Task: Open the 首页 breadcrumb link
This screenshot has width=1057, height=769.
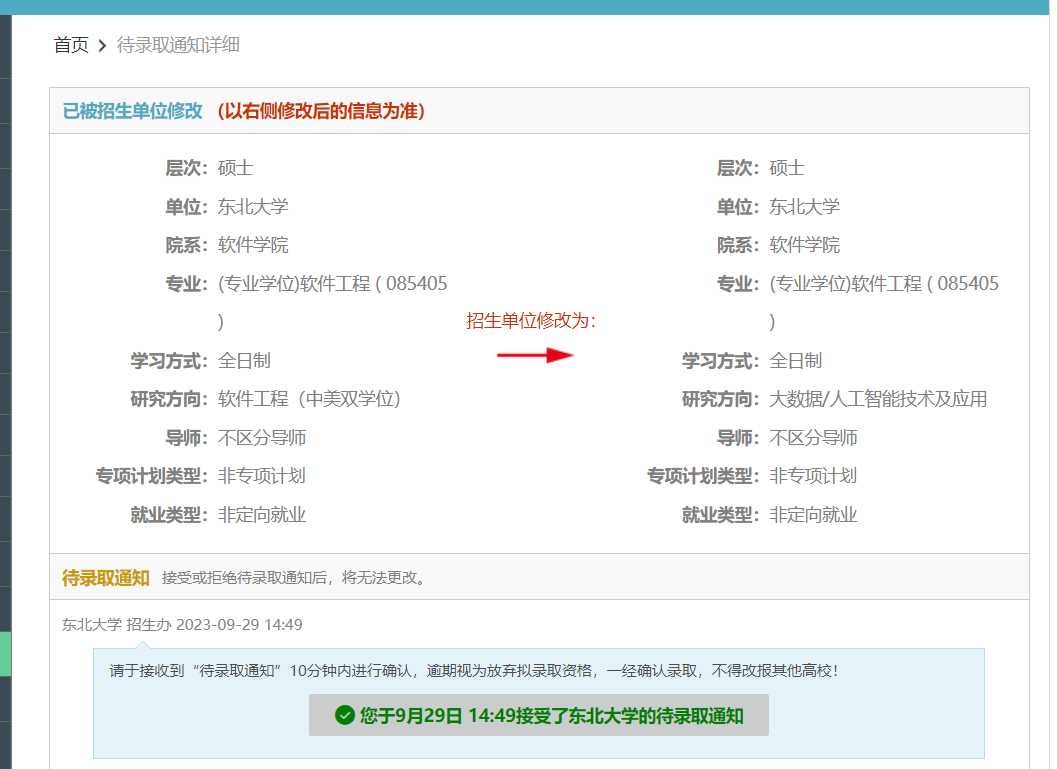Action: [x=70, y=45]
